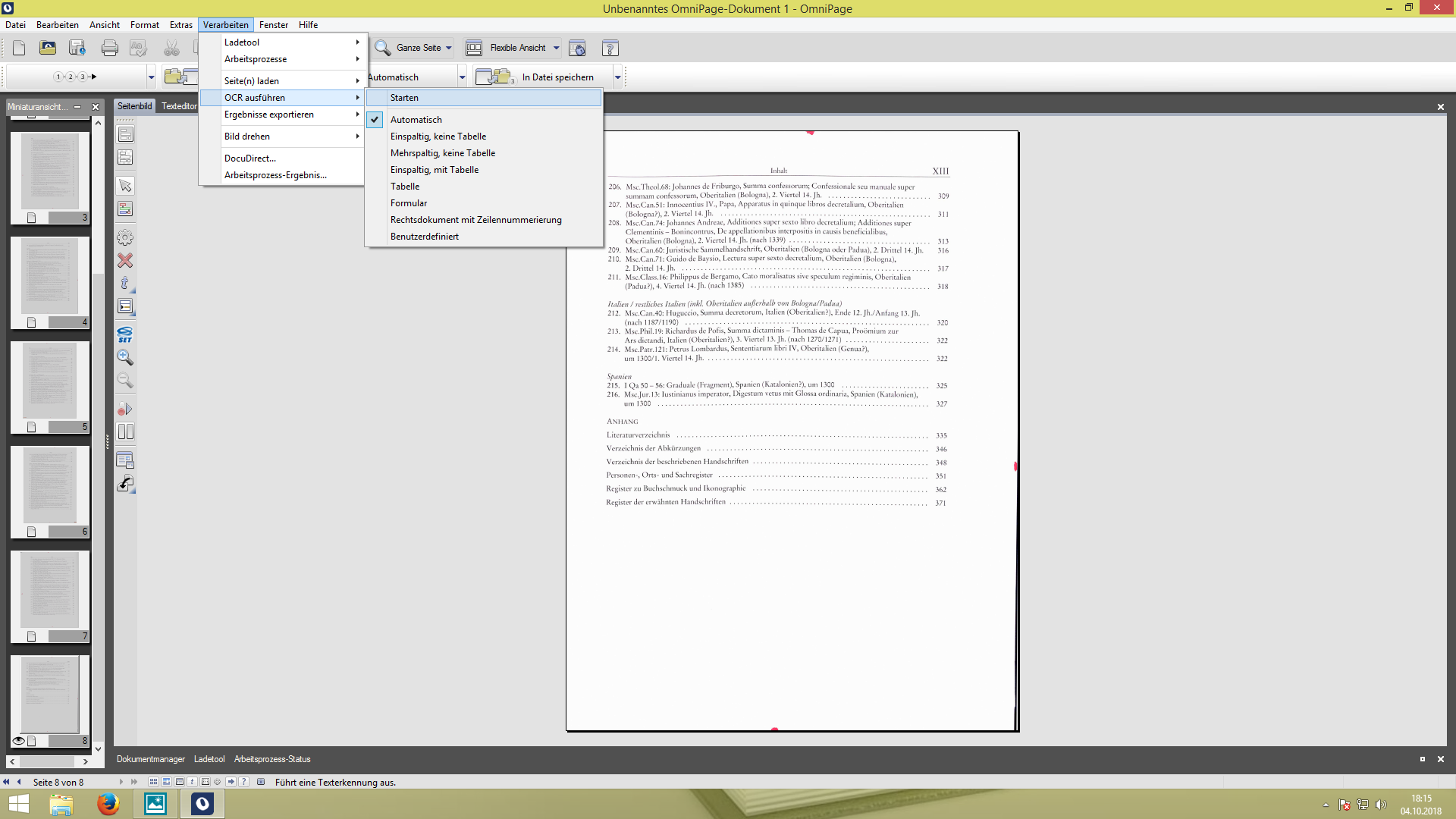
Task: Select the checked Automatisch option
Action: coord(484,120)
